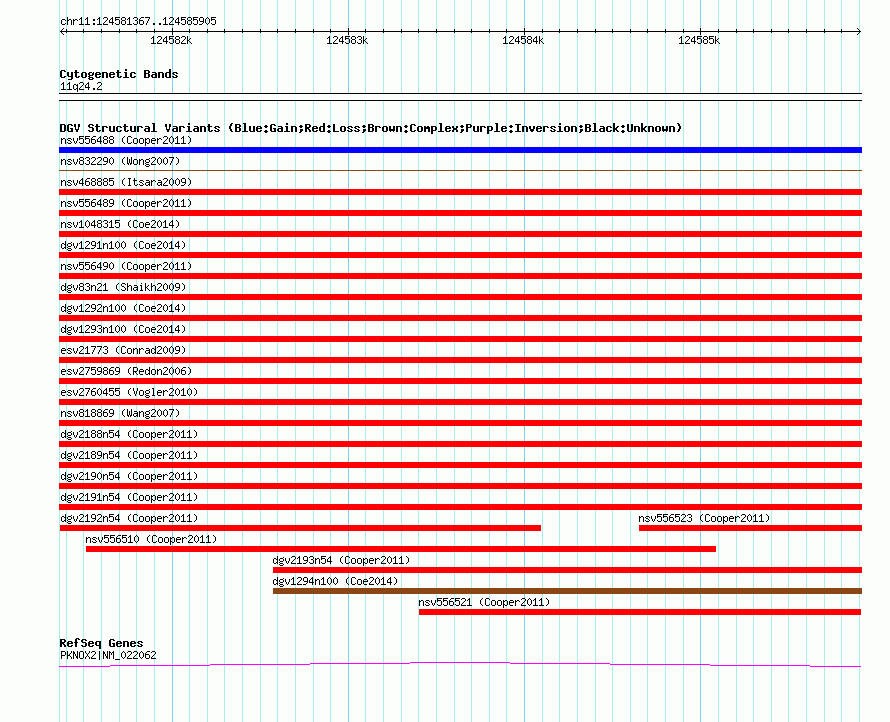Image resolution: width=890 pixels, height=722 pixels.
Task: Click the red loss bar under nsv556523
Action: [x=750, y=528]
